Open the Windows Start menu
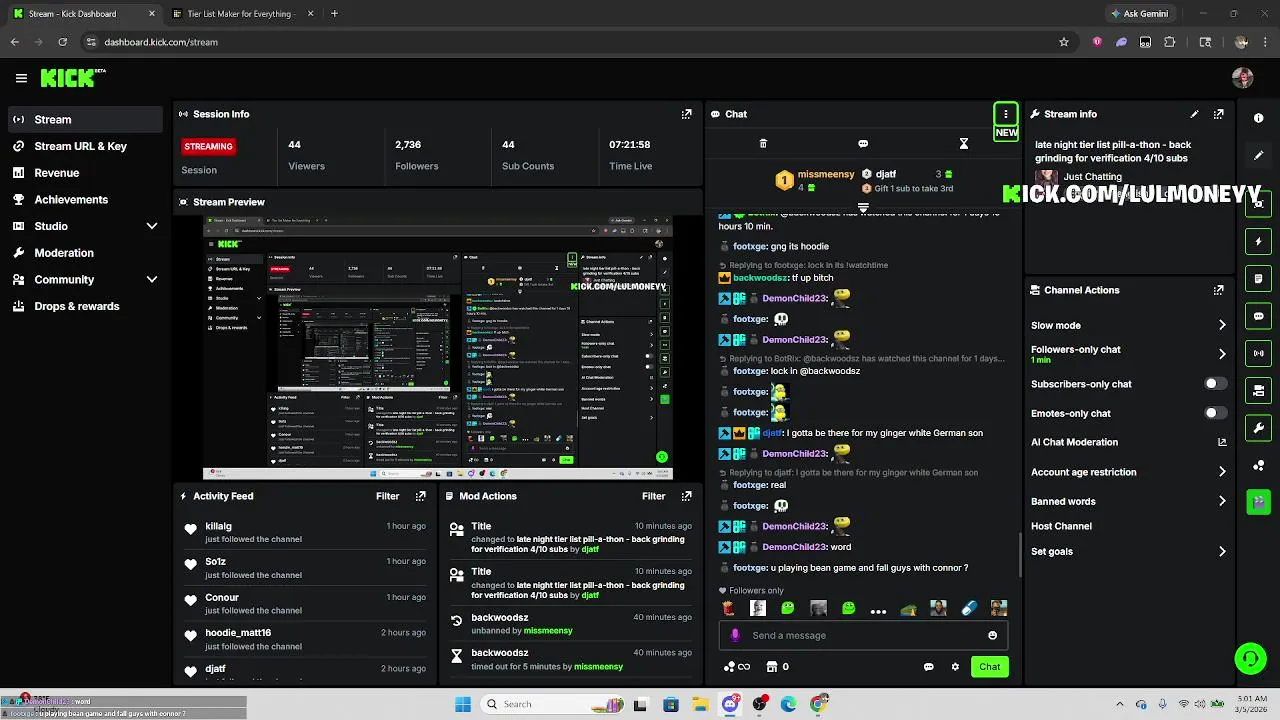This screenshot has width=1280, height=720. tap(463, 704)
